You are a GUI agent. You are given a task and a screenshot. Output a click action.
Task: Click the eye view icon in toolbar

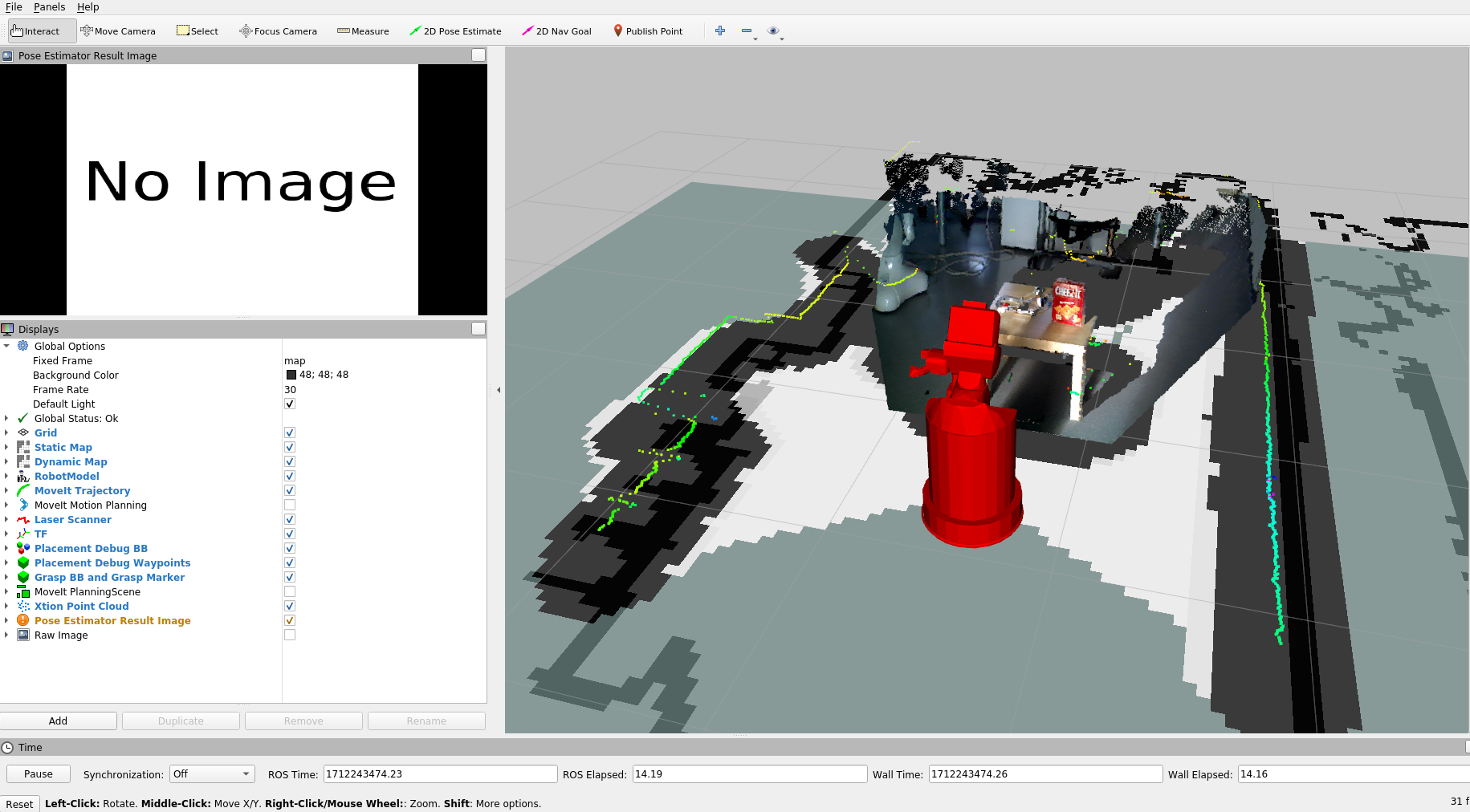(773, 30)
